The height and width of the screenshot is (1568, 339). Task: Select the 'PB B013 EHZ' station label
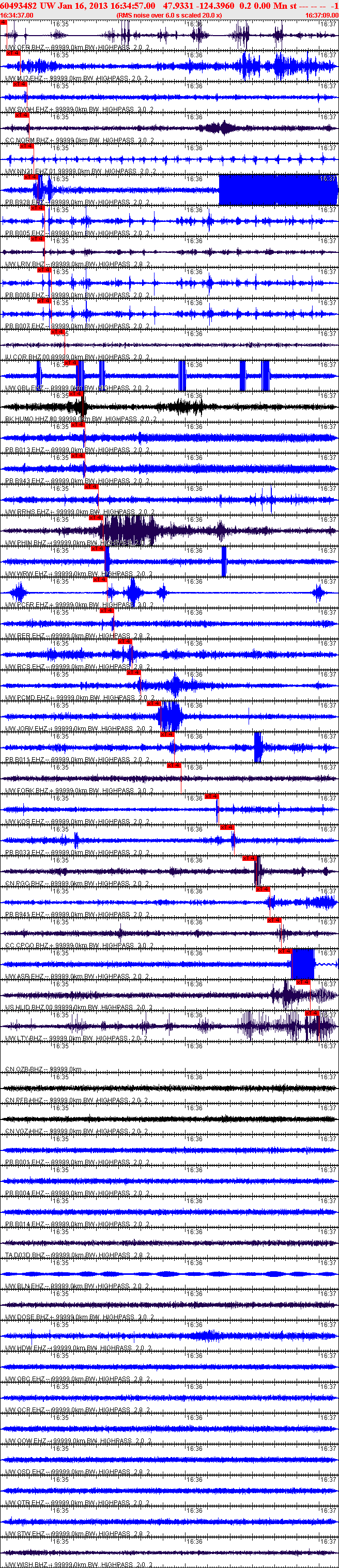24,450
